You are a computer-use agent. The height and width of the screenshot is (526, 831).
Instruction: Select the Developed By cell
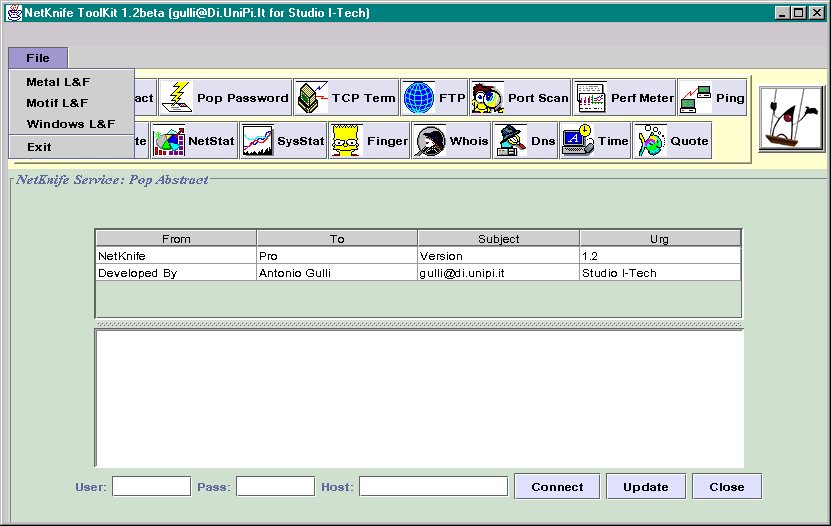click(x=176, y=272)
